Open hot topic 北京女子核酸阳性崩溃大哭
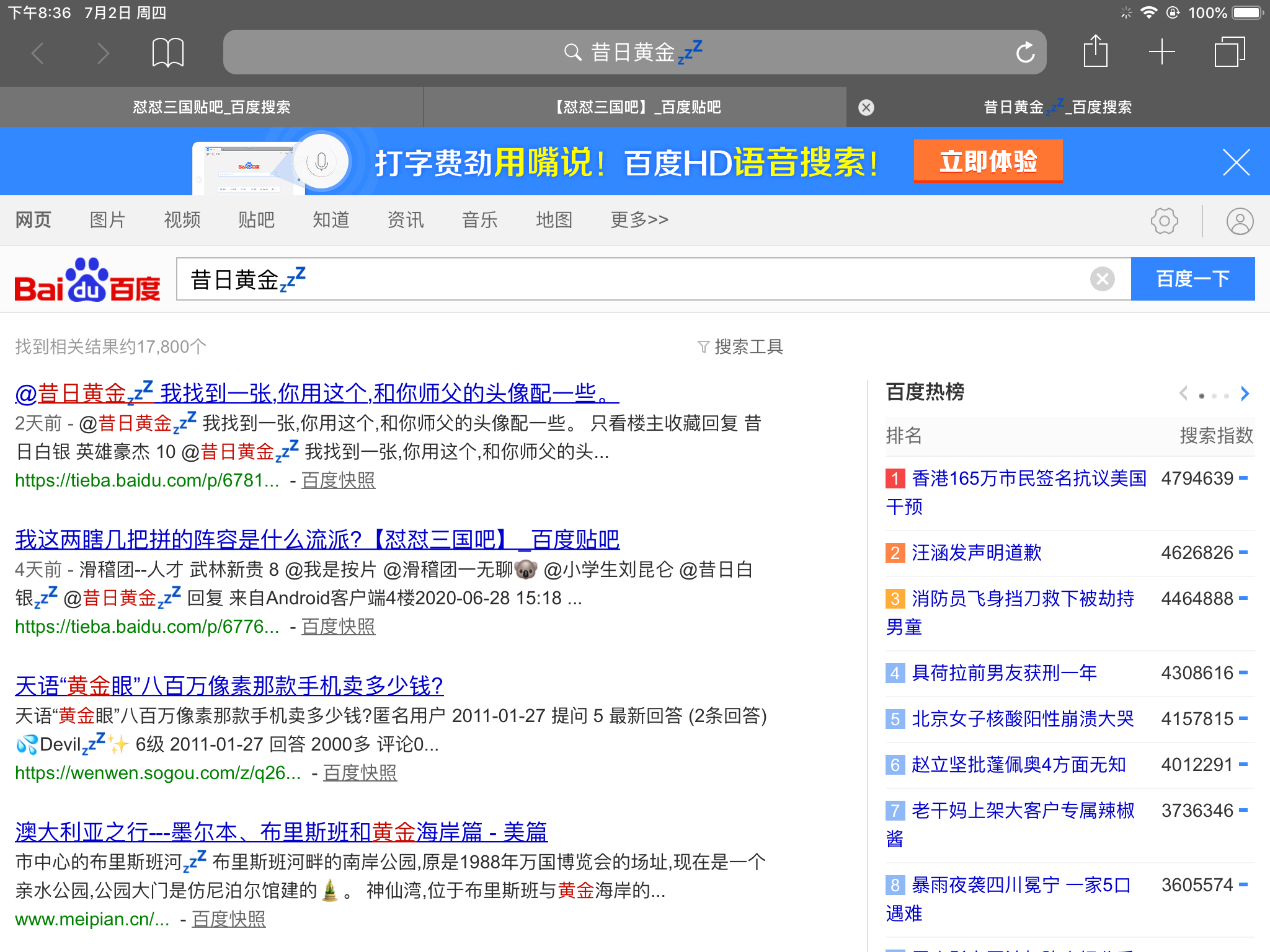The height and width of the screenshot is (952, 1270). tap(1023, 718)
